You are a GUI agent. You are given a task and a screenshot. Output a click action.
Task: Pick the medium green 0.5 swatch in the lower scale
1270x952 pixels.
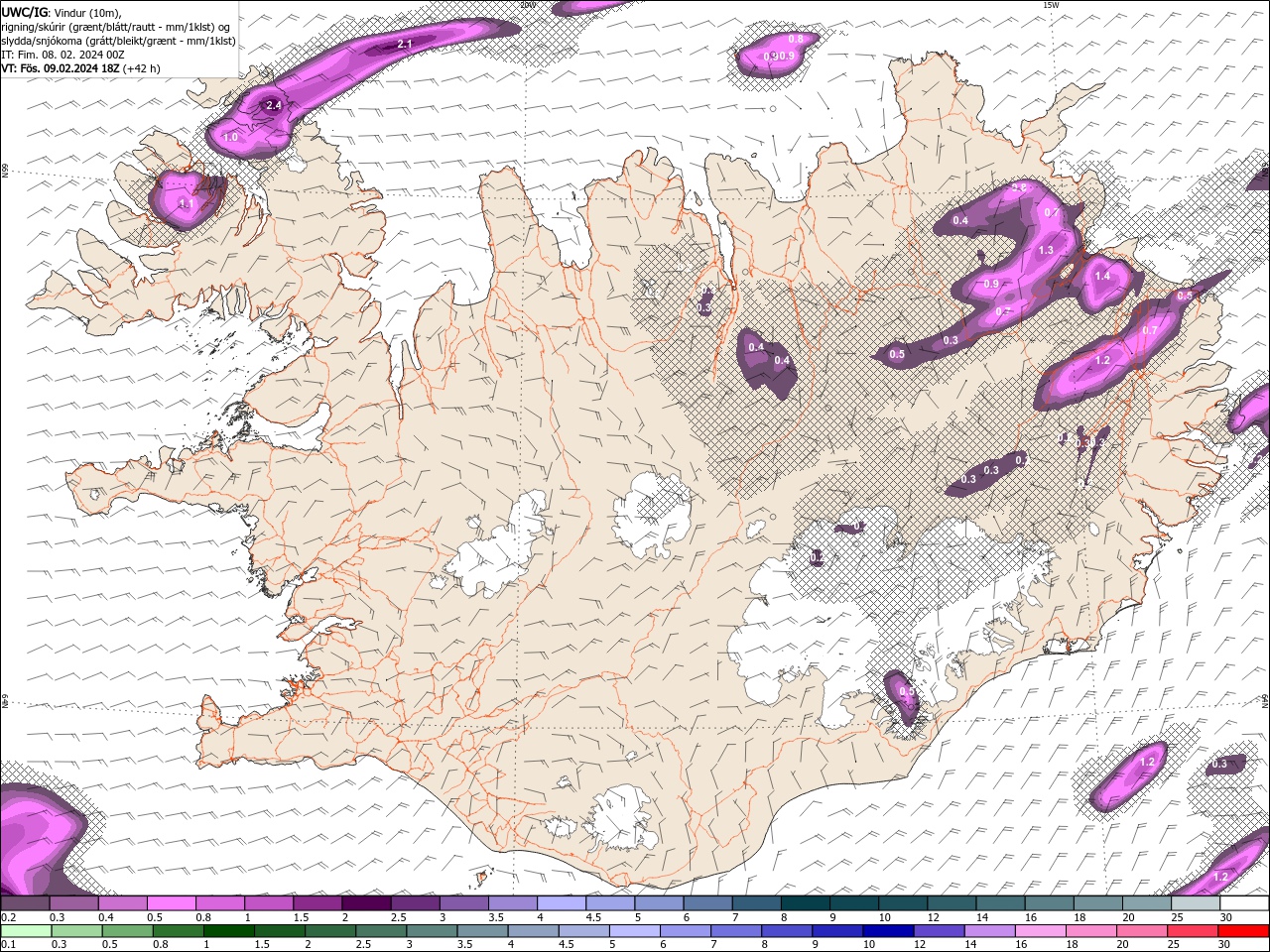click(127, 931)
